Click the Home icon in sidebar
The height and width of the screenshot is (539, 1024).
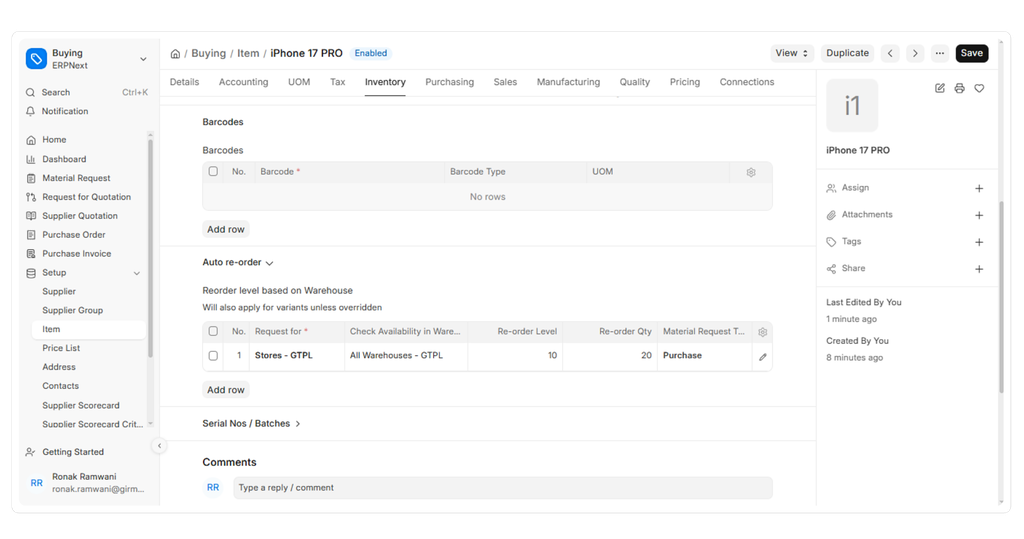(x=31, y=140)
